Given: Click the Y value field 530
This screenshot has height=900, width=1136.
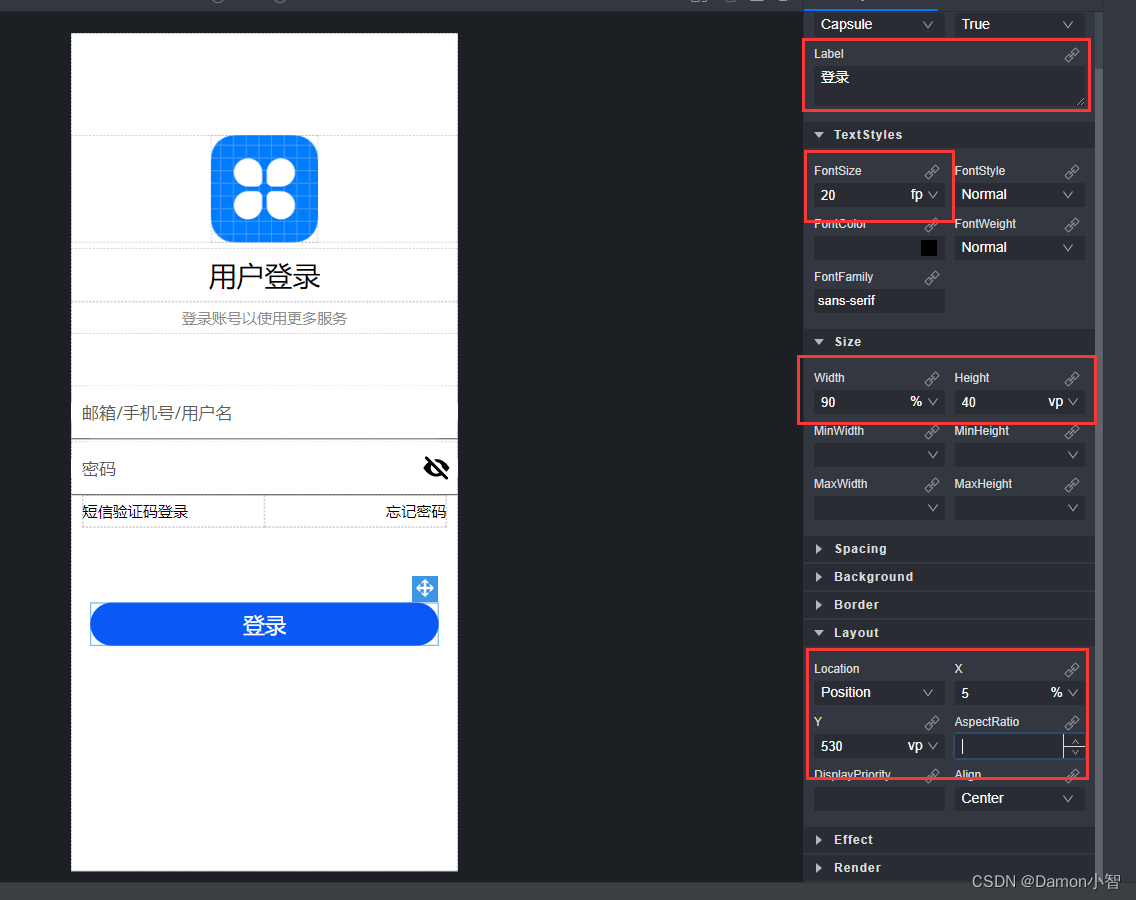Looking at the screenshot, I should click(859, 746).
